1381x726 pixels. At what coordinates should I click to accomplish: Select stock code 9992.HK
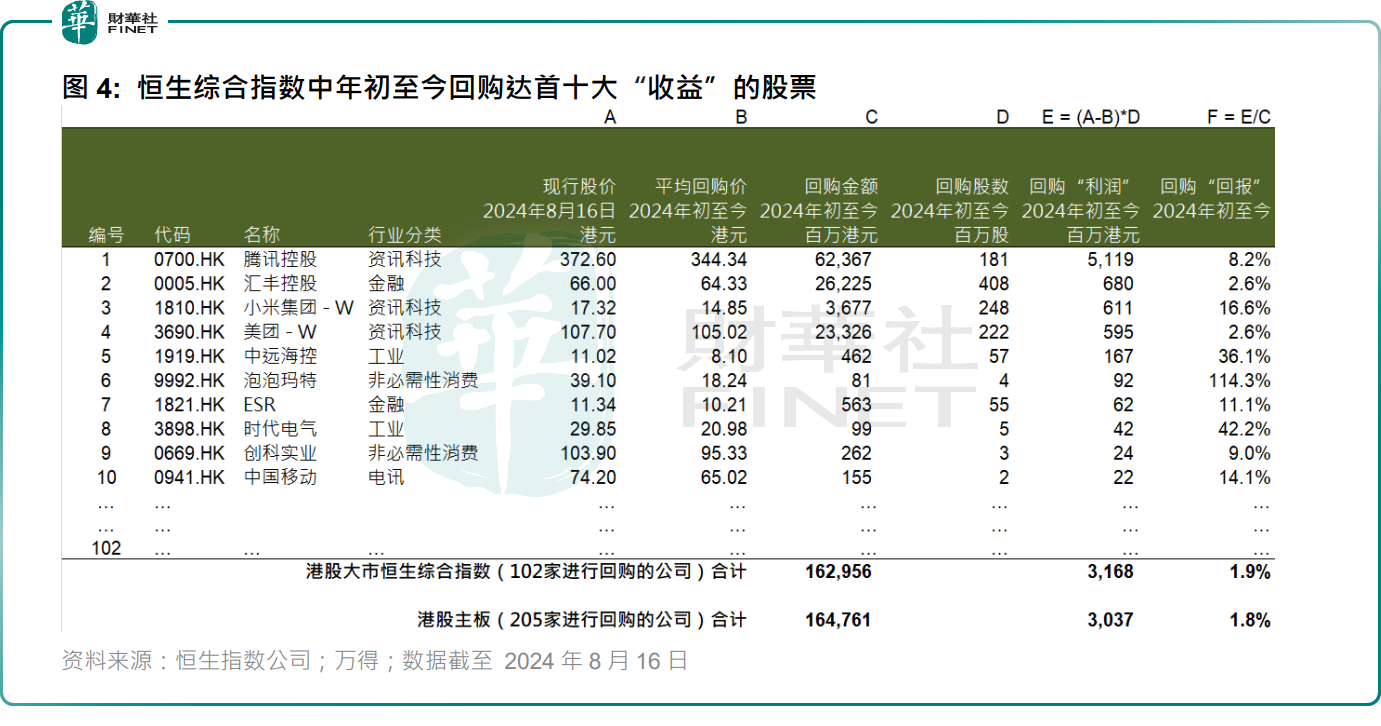pos(190,380)
